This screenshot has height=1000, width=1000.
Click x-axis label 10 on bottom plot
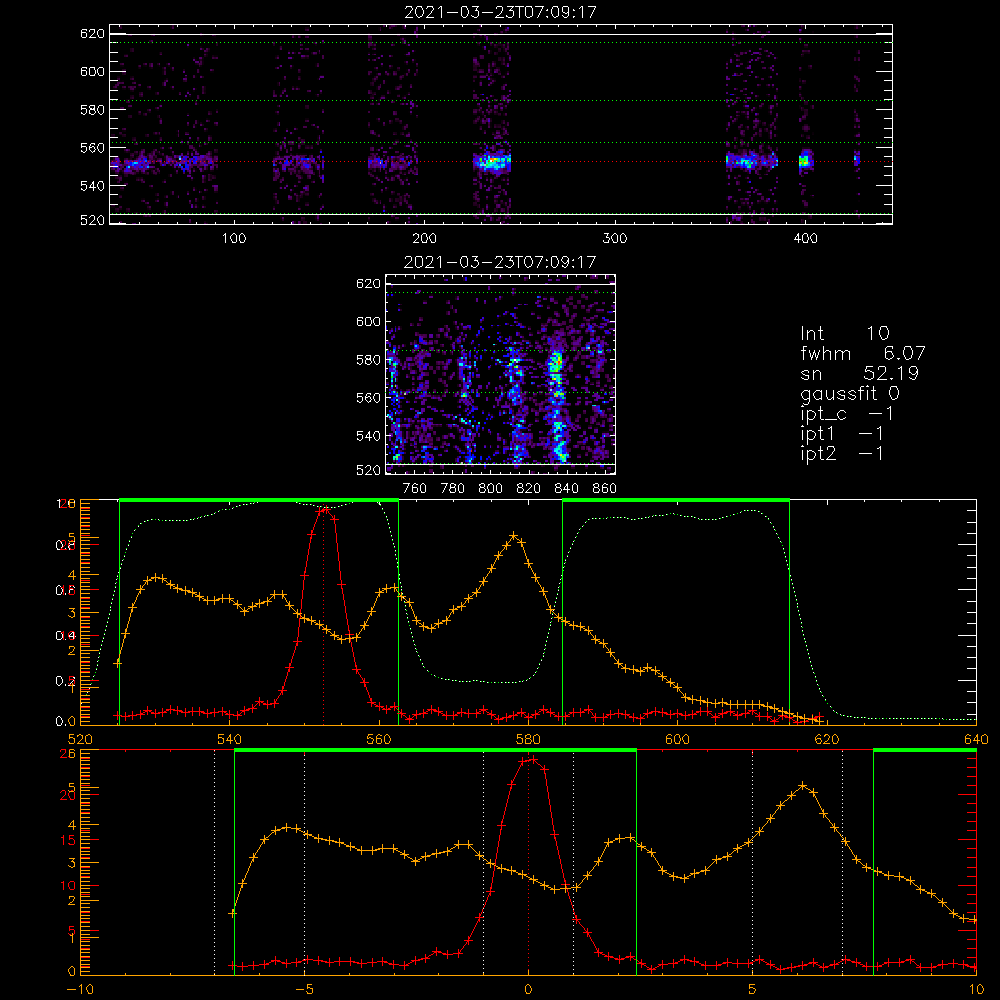pos(976,990)
